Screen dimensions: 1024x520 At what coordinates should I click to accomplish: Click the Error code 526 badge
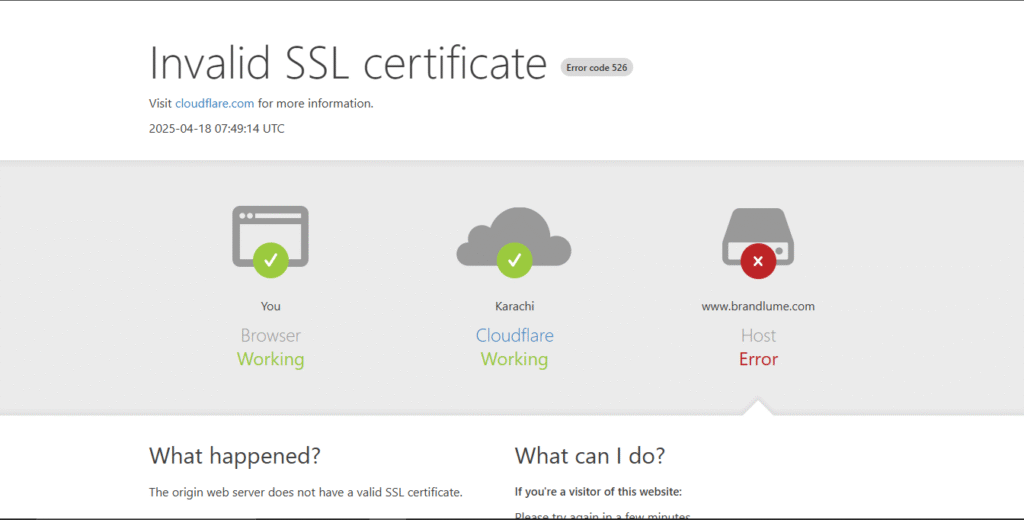pyautogui.click(x=596, y=68)
